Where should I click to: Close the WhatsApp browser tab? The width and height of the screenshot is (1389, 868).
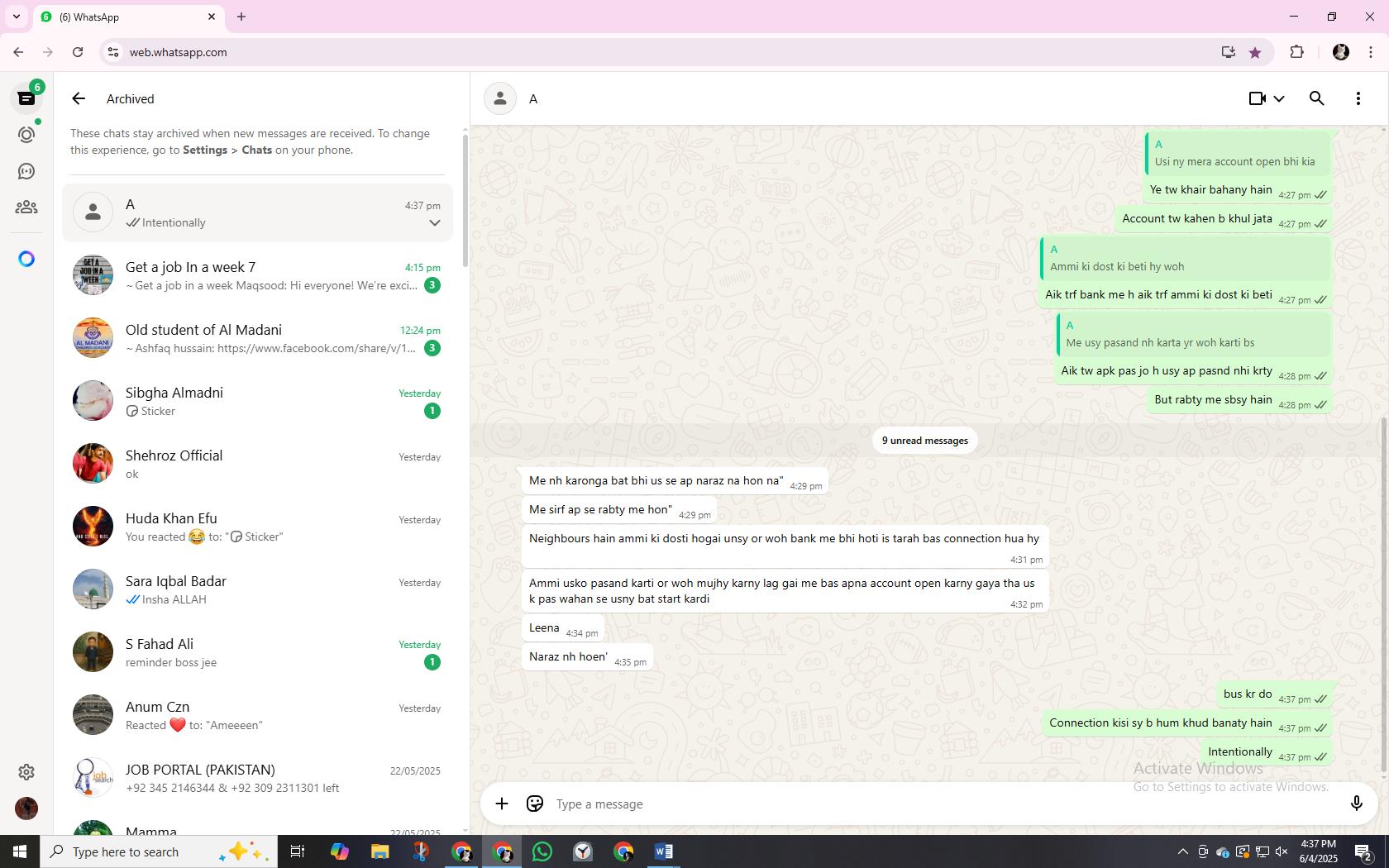click(x=212, y=17)
